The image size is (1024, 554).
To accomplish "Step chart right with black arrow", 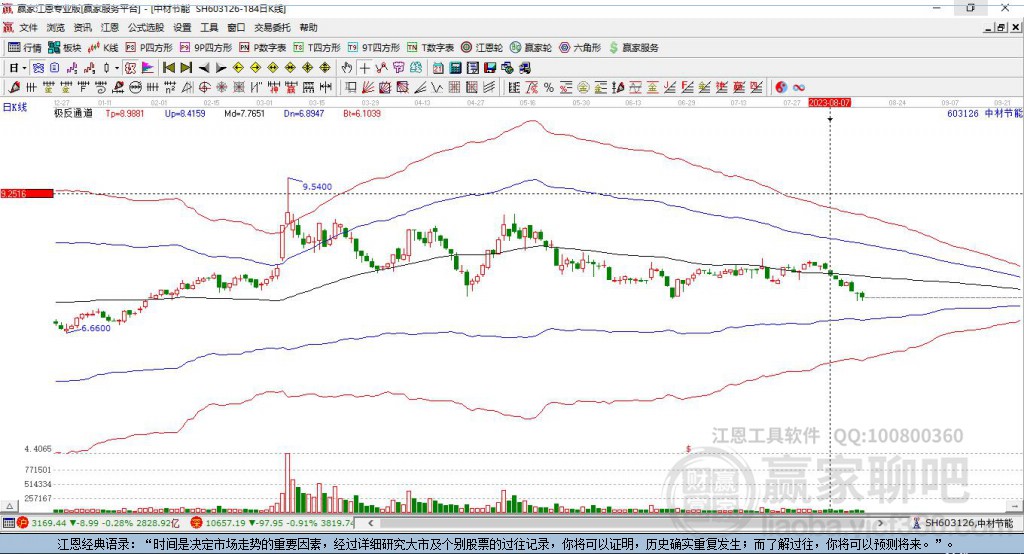I will click(221, 68).
